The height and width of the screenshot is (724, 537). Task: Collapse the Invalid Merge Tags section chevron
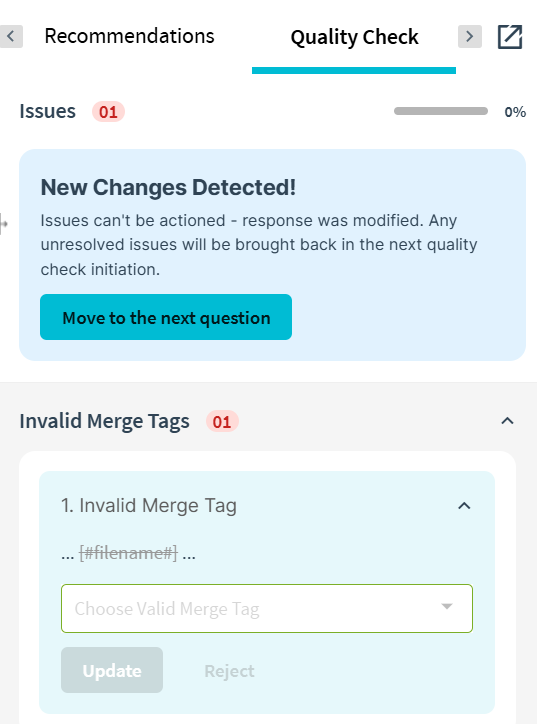(x=507, y=421)
